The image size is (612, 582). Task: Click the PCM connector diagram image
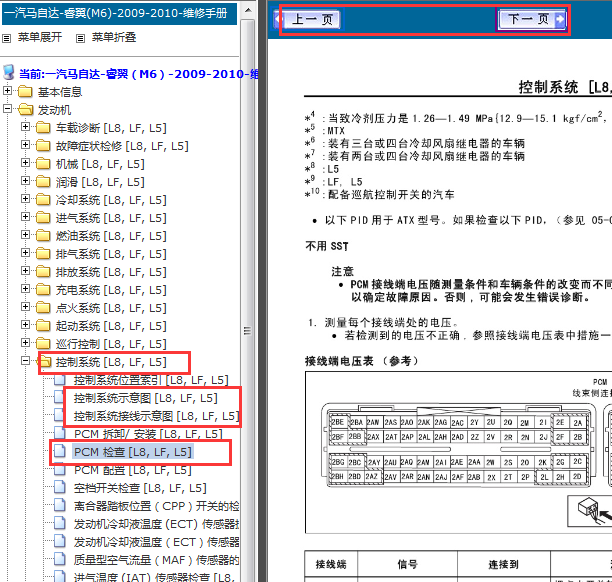[458, 452]
